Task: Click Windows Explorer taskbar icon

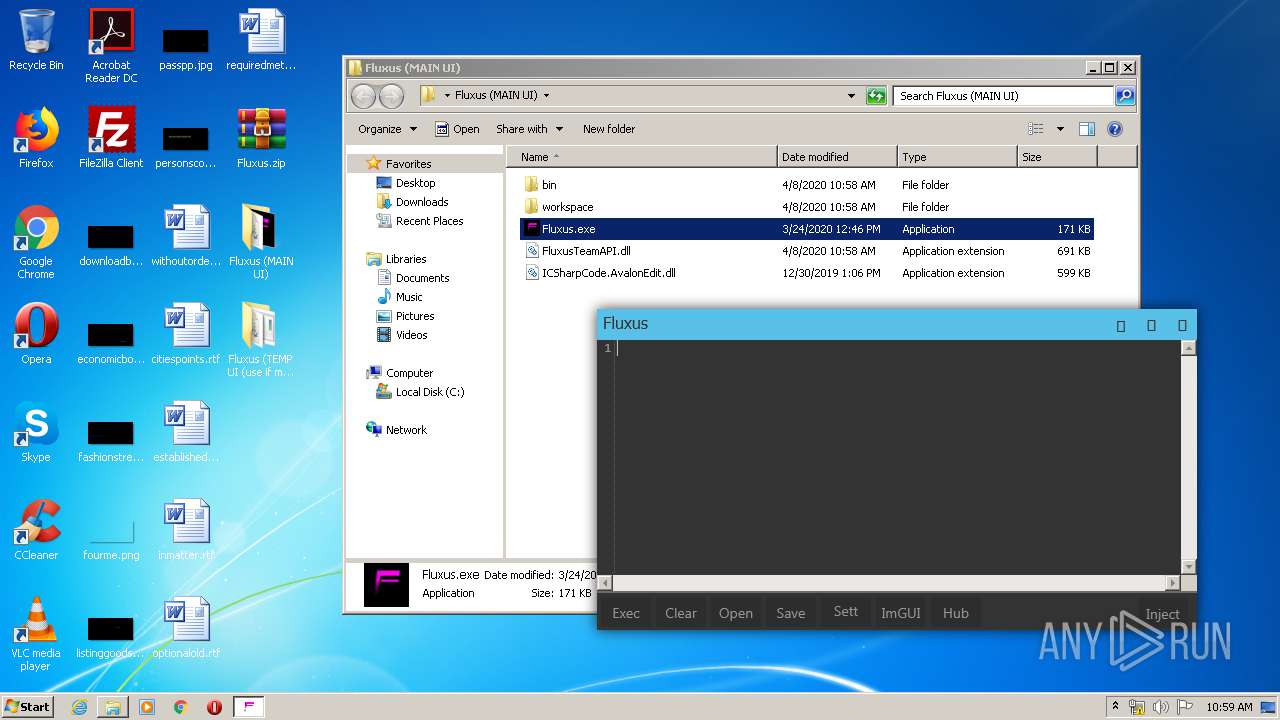Action: 113,707
